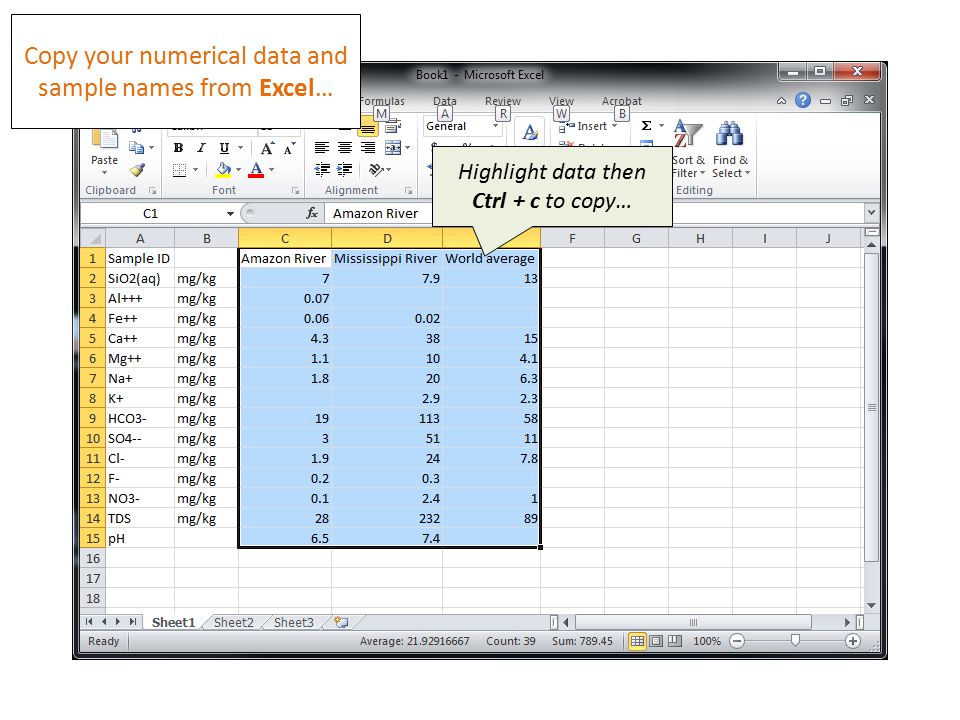Jump to last sheet with navigation arrow
Viewport: 960px width, 720px height.
coord(133,622)
